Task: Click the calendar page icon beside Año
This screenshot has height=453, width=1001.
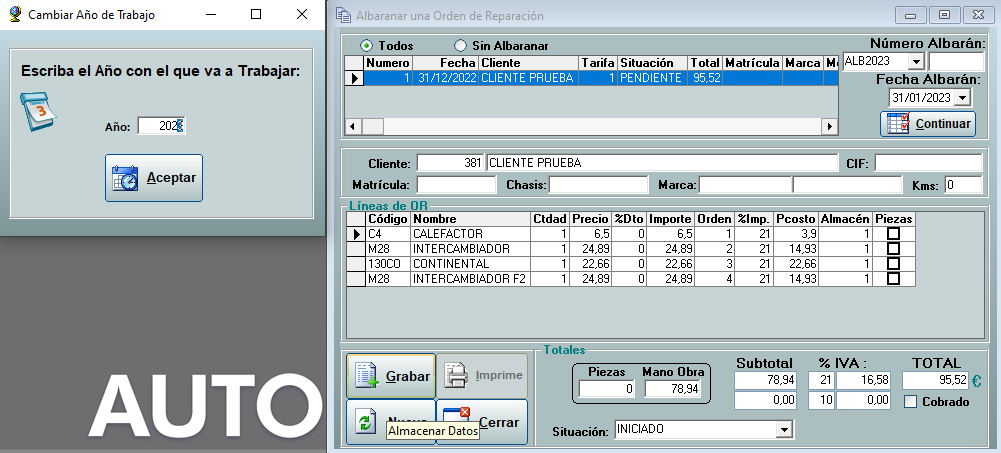Action: (x=38, y=112)
